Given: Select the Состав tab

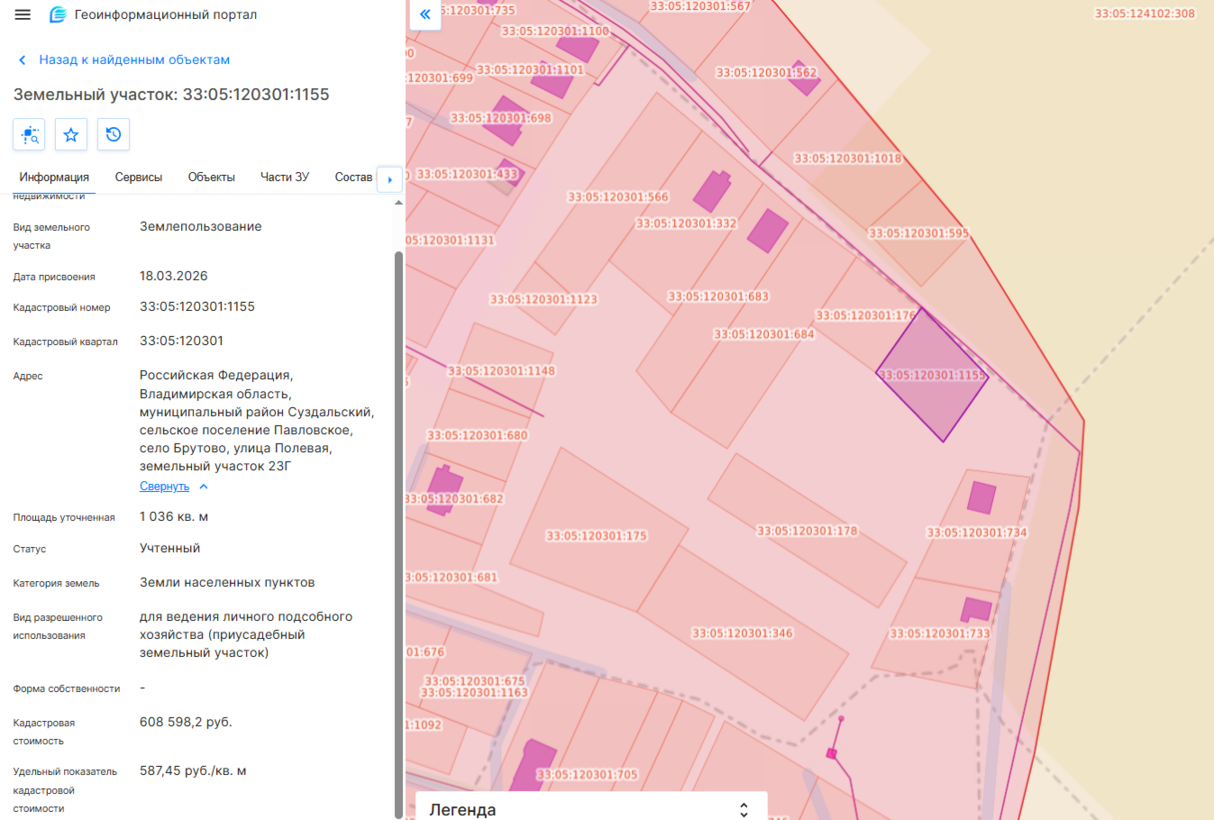Looking at the screenshot, I should 353,177.
